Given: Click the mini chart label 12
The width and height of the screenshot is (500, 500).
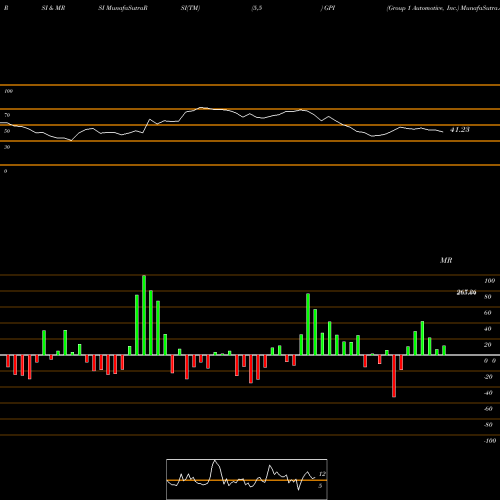Looking at the screenshot, I should (322, 474).
